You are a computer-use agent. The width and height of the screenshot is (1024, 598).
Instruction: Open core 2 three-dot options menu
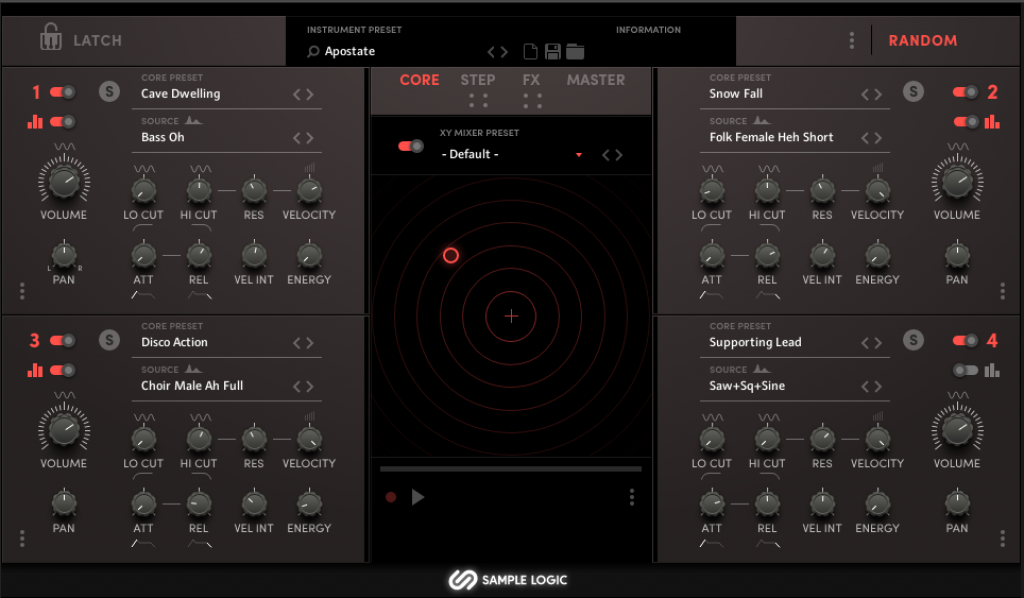coord(1002,291)
